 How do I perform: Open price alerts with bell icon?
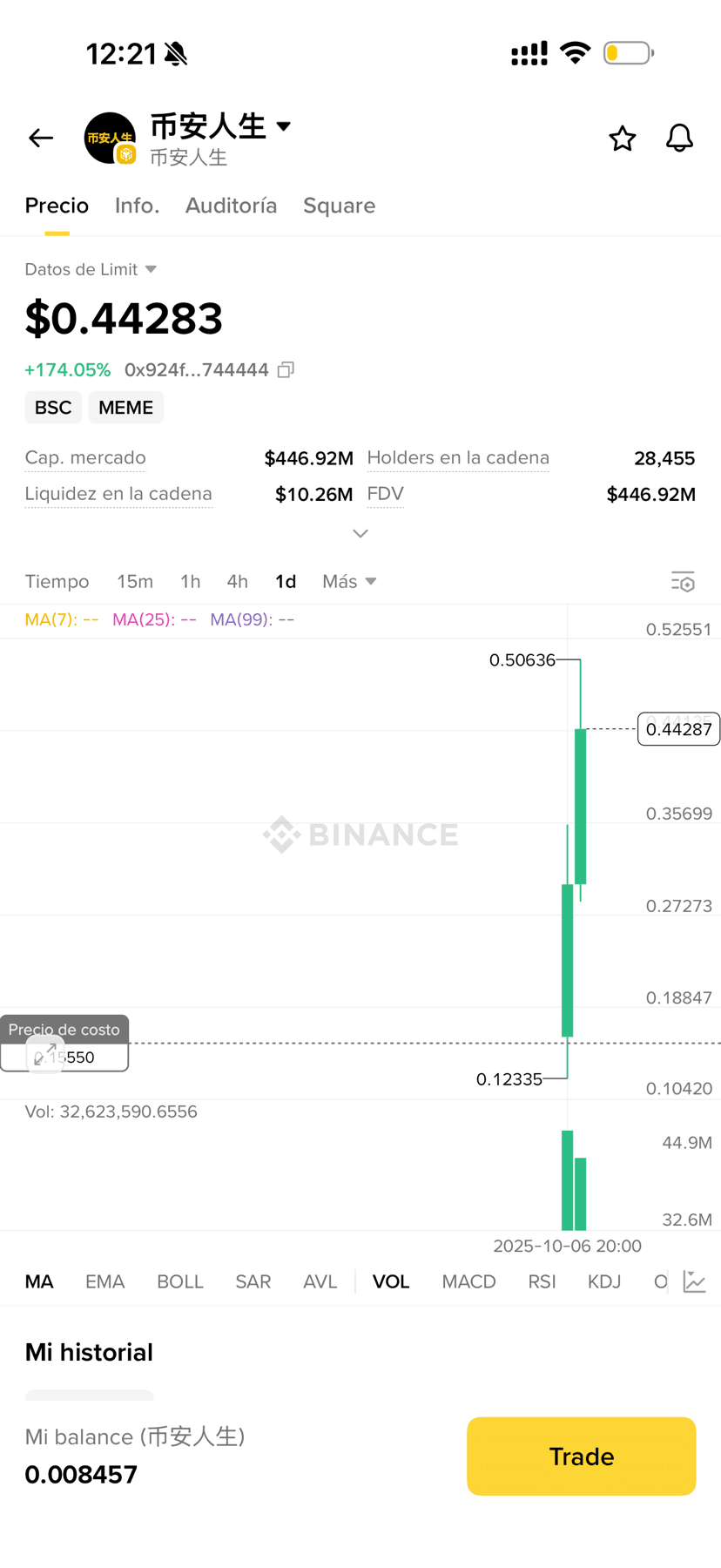679,138
